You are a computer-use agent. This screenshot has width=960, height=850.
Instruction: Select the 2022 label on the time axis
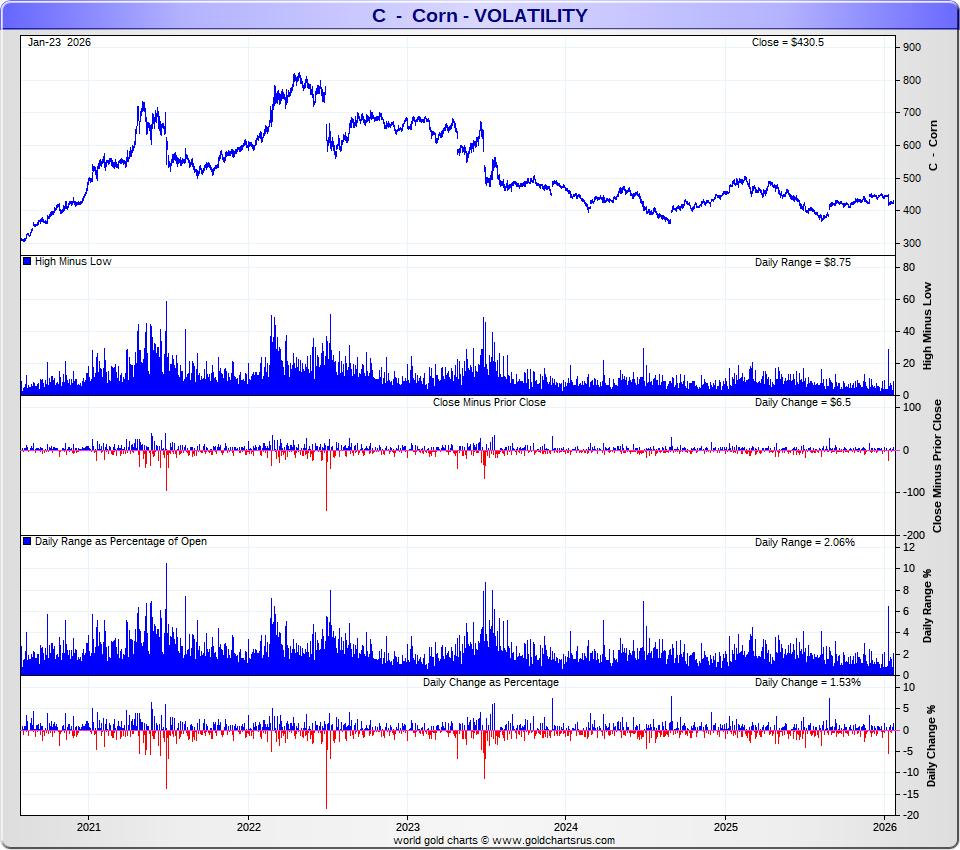[248, 827]
